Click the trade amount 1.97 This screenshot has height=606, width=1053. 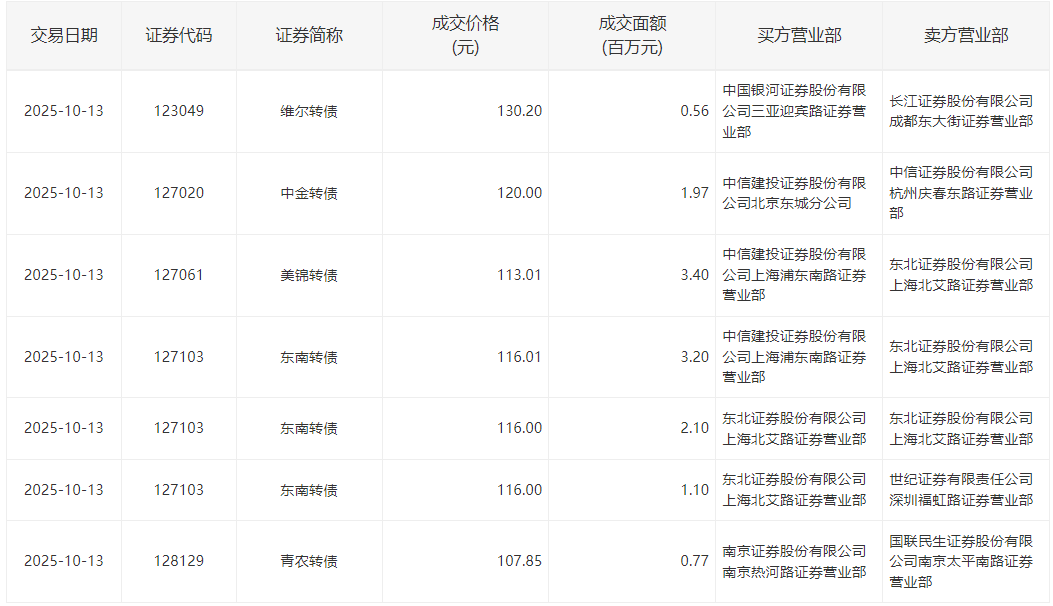tap(694, 193)
